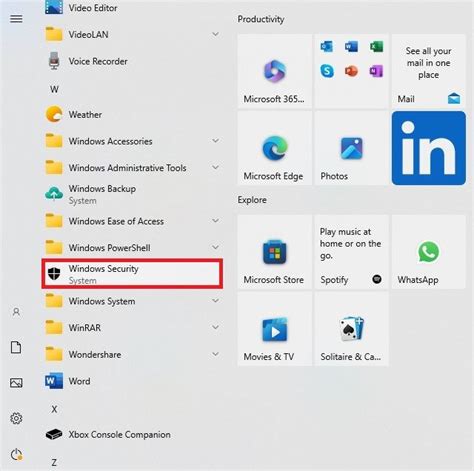Click the Power icon in the sidebar
Image resolution: width=474 pixels, height=471 pixels.
coord(16,455)
